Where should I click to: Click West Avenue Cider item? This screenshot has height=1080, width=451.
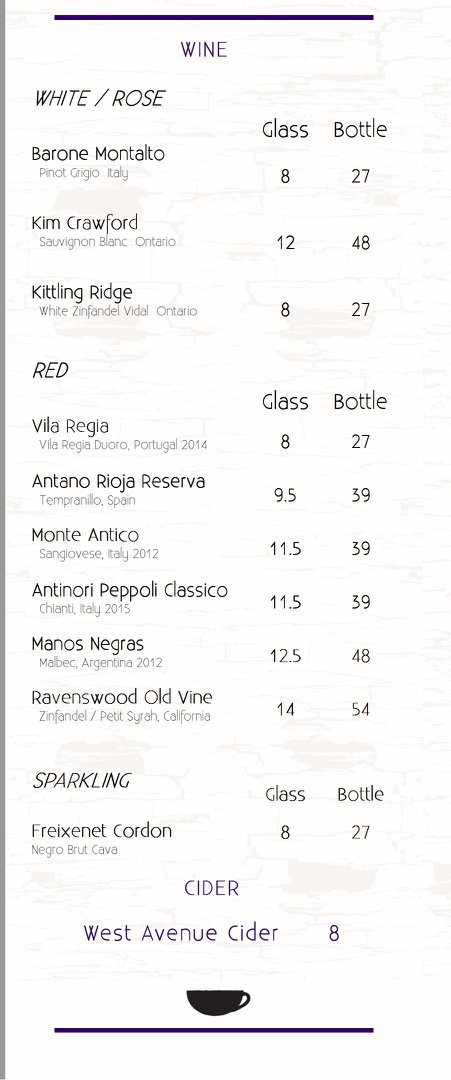(x=180, y=933)
